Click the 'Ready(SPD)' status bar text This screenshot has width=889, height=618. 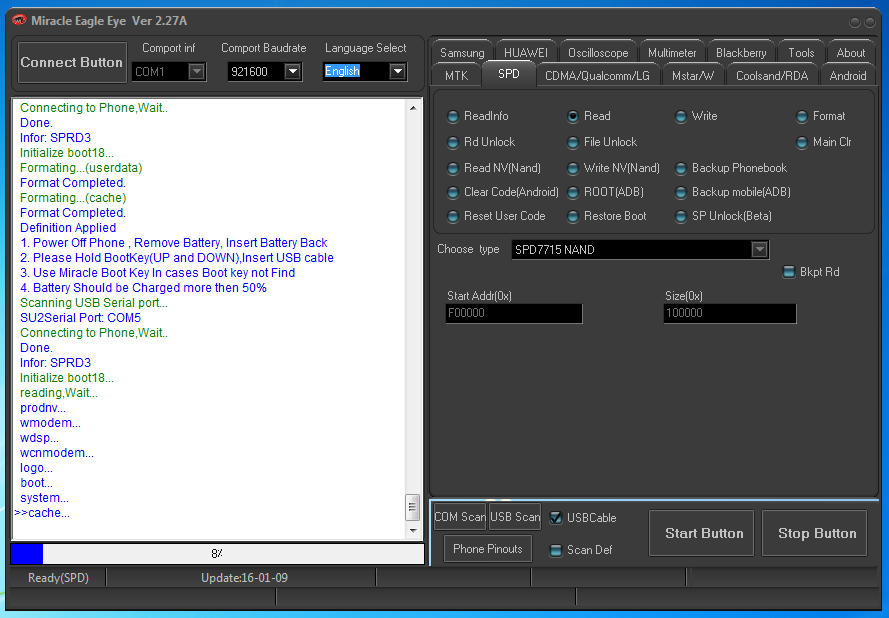(x=58, y=578)
